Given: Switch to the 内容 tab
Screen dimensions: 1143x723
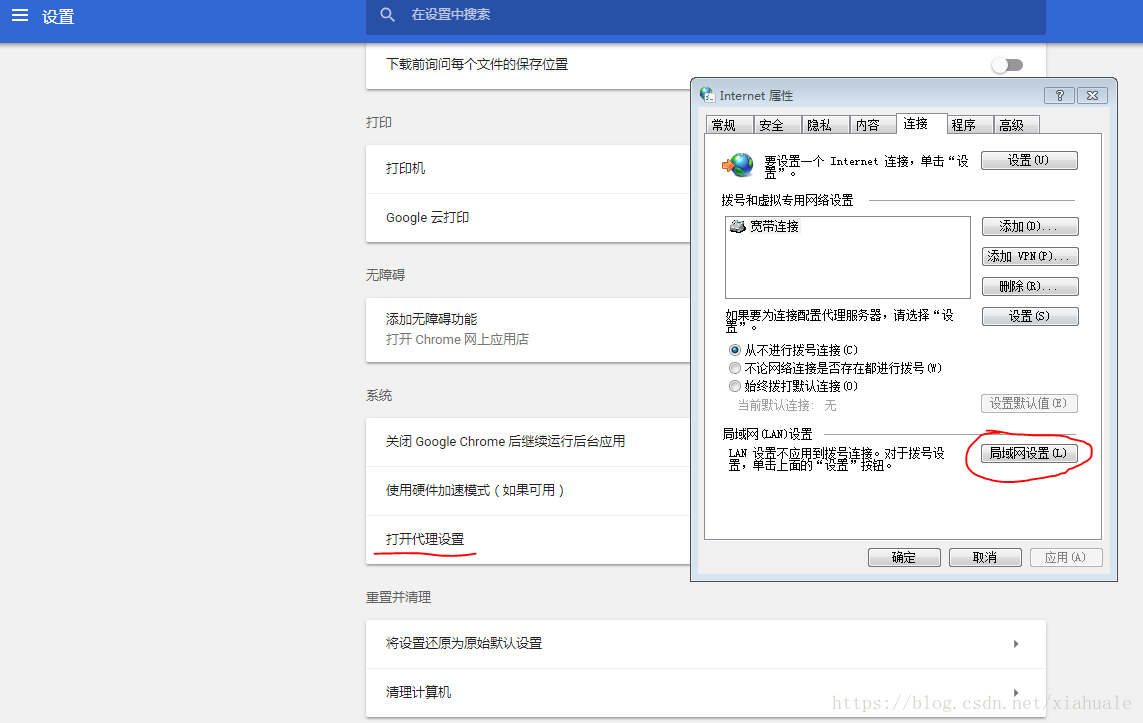Looking at the screenshot, I should click(873, 125).
